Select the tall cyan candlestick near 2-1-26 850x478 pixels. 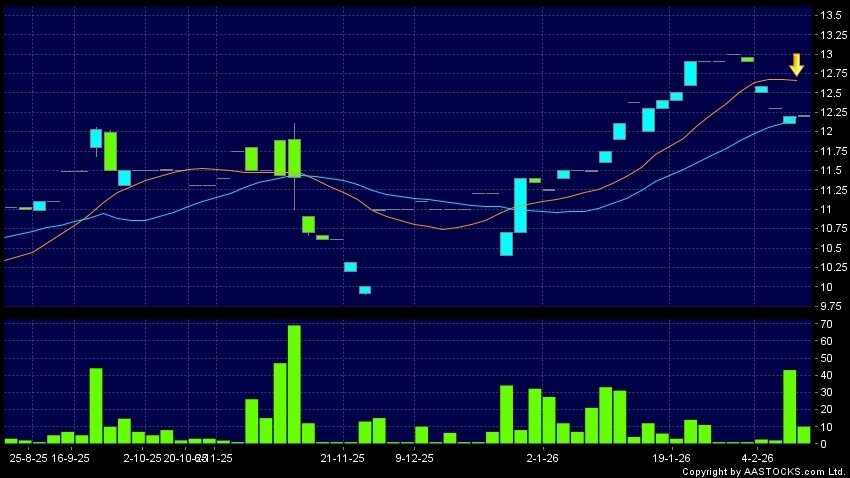point(520,205)
